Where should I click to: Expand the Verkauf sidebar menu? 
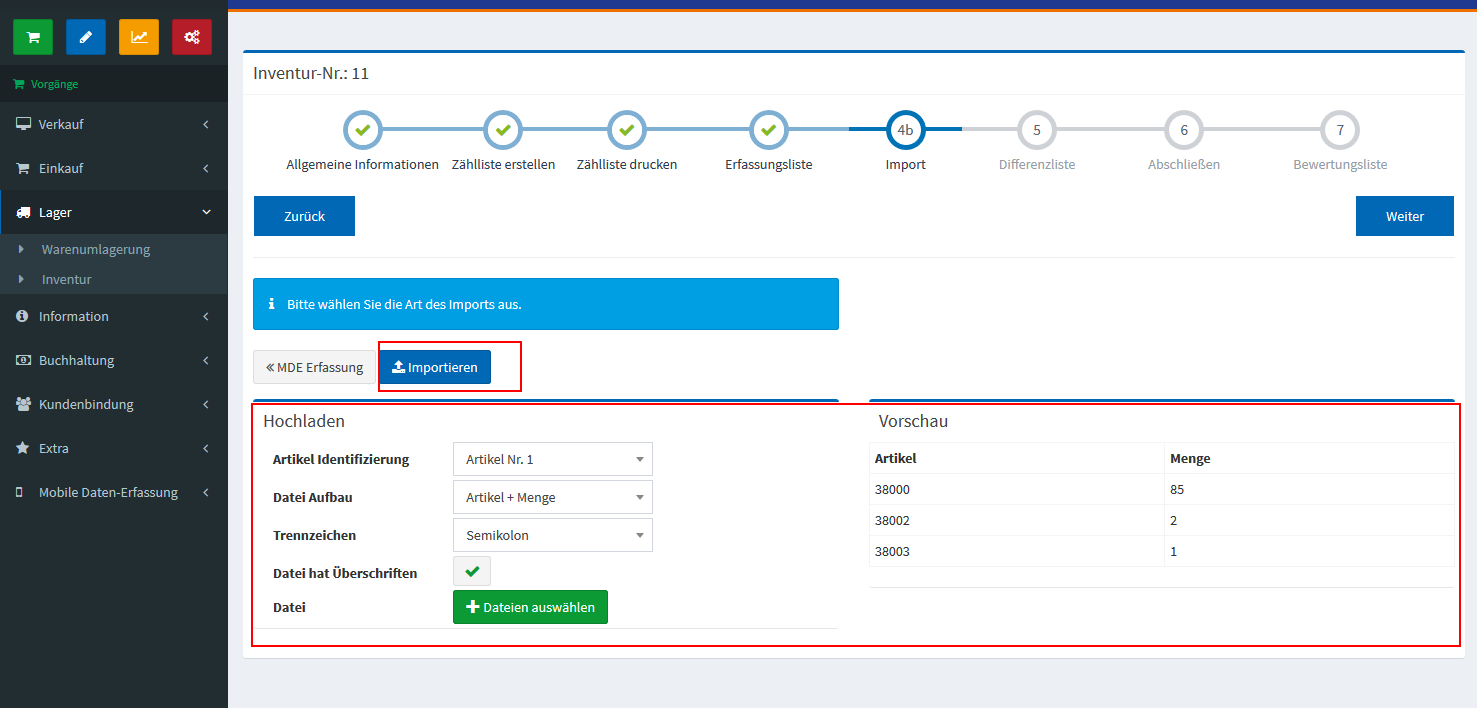tap(113, 124)
